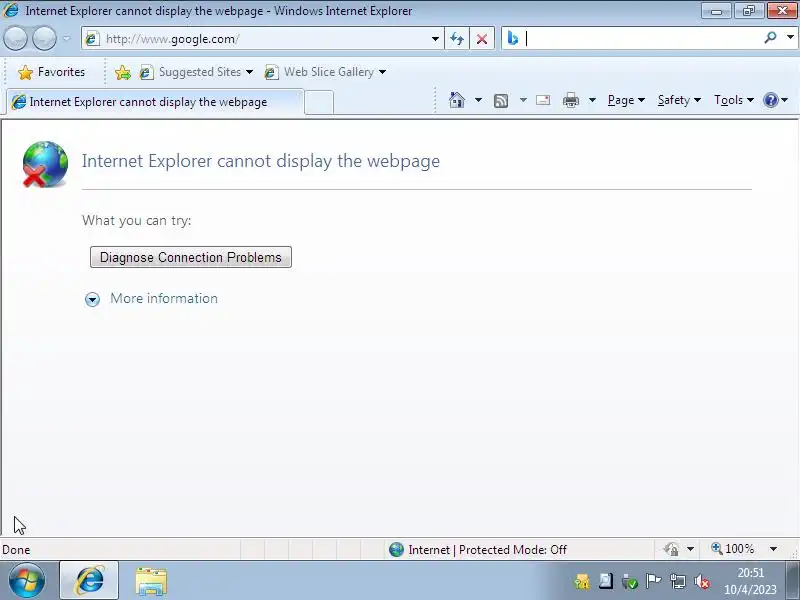Open Windows Explorer from taskbar

[x=151, y=581]
